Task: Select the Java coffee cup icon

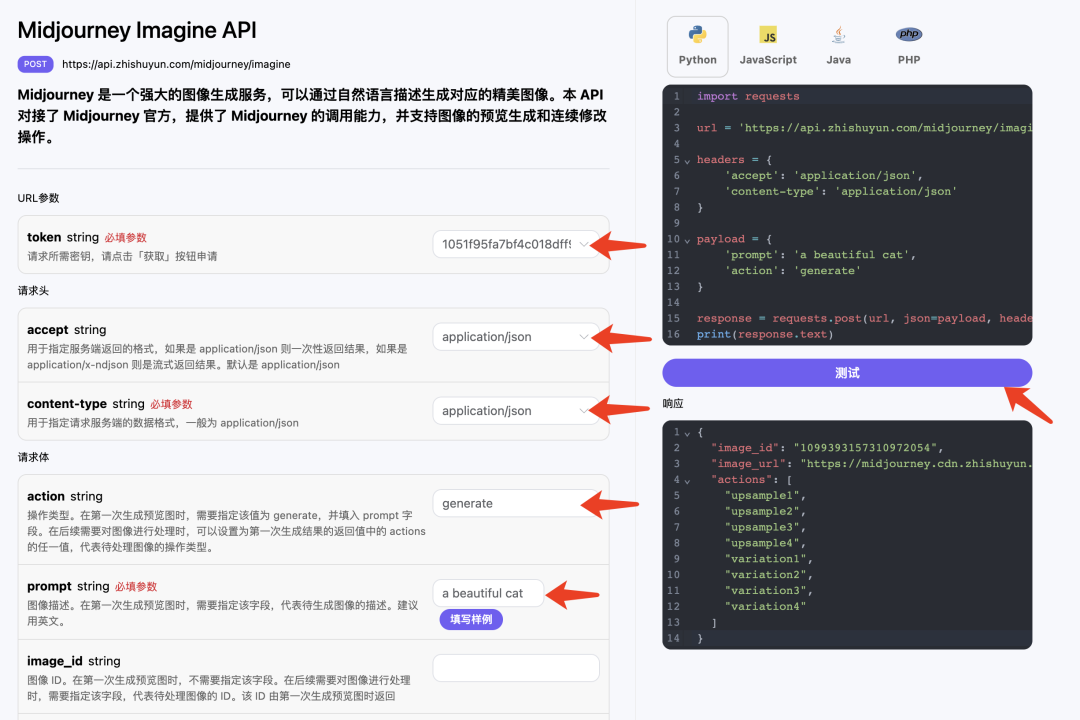Action: tap(838, 34)
